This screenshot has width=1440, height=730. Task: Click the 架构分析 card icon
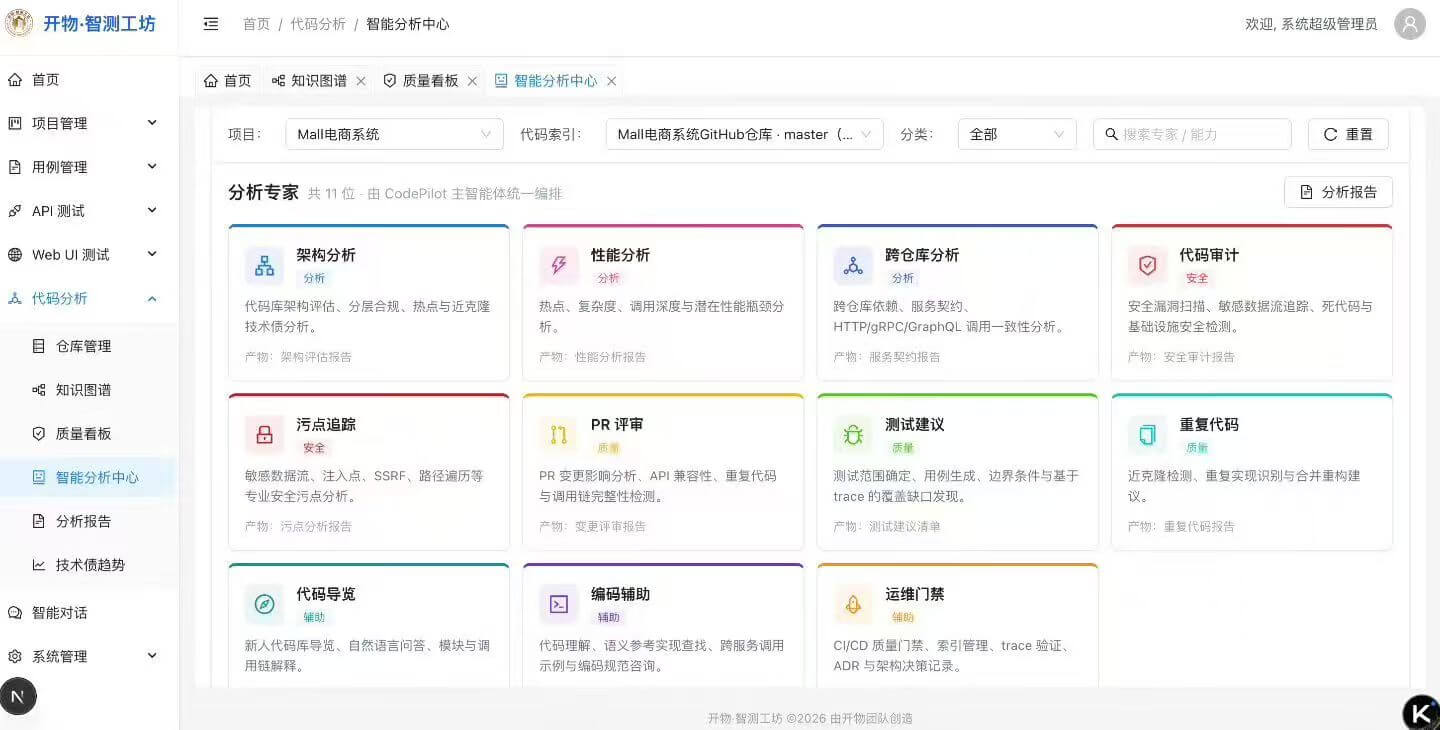pyautogui.click(x=264, y=265)
